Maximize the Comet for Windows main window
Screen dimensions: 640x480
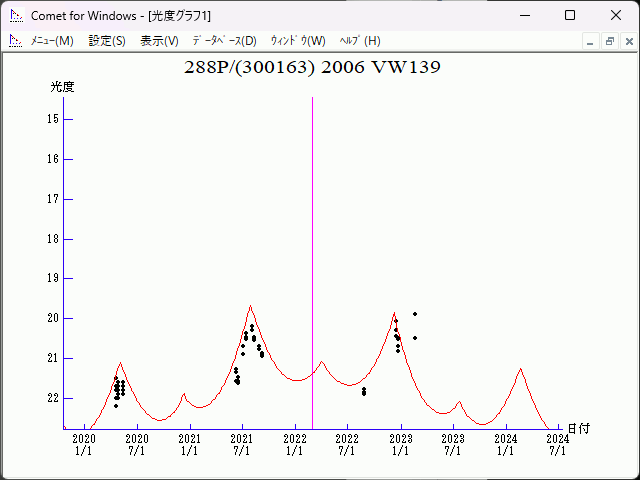pyautogui.click(x=570, y=15)
